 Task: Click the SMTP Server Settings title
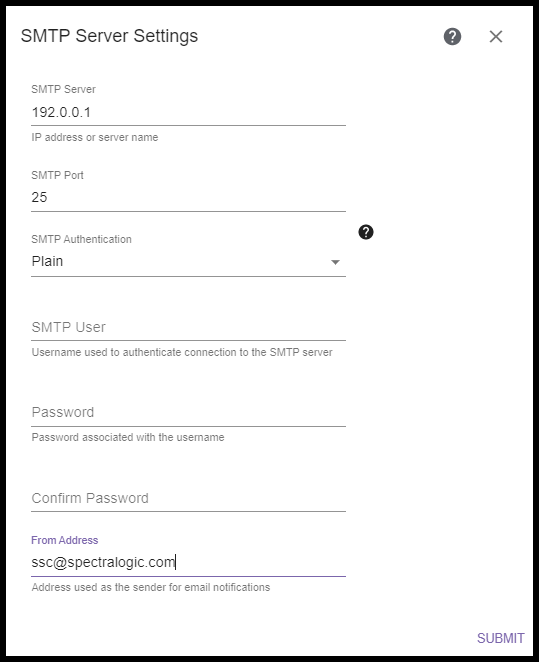(x=109, y=36)
